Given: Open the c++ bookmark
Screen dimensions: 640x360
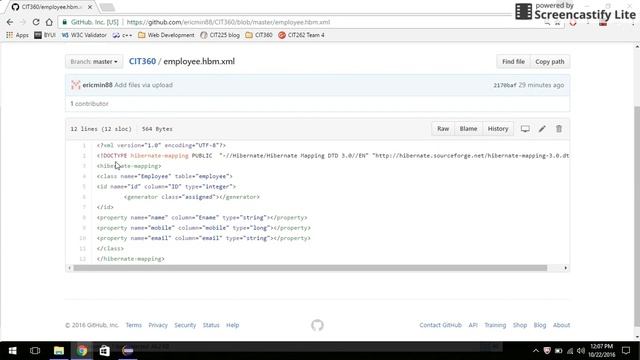Looking at the screenshot, I should 122,35.
